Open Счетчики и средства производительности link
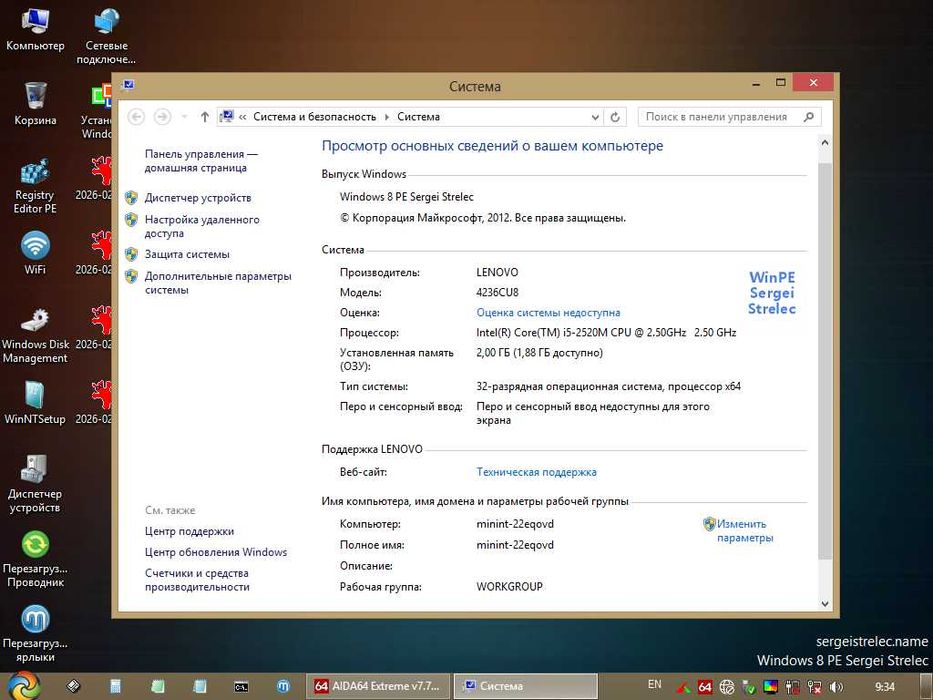Viewport: 933px width, 700px height. coord(197,580)
